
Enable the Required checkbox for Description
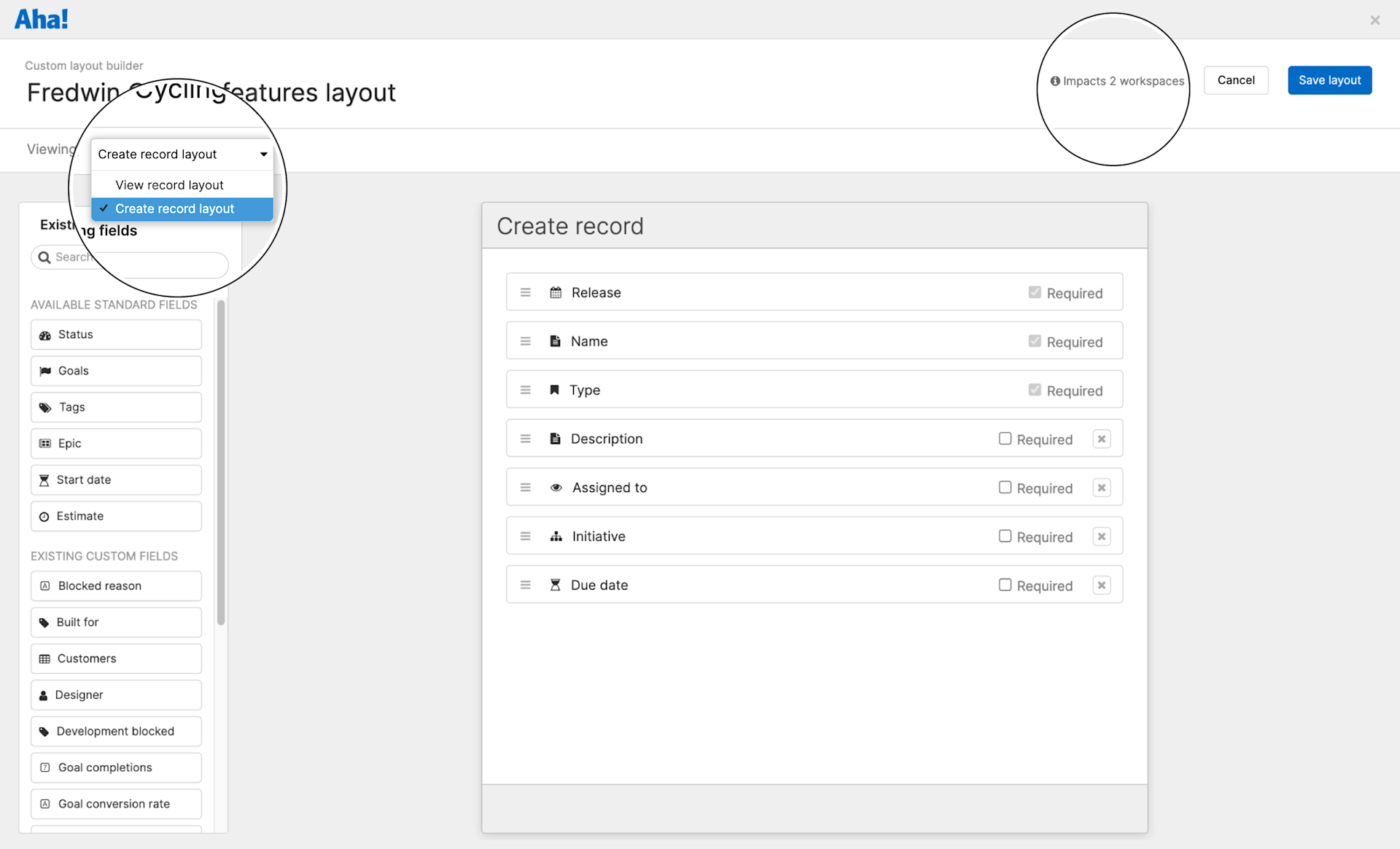(x=1005, y=438)
